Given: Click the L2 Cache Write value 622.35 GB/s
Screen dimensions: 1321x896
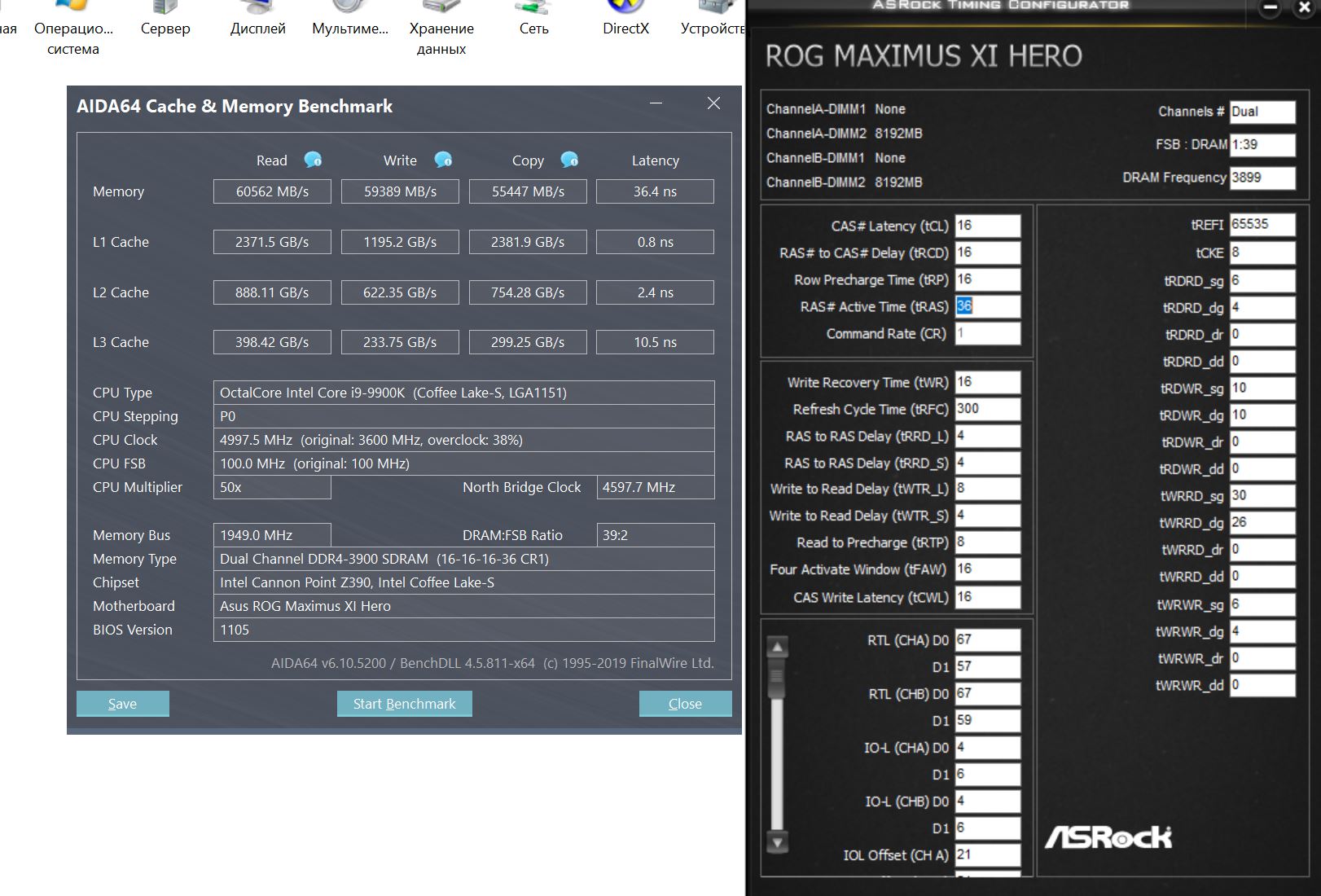Looking at the screenshot, I should (x=400, y=292).
